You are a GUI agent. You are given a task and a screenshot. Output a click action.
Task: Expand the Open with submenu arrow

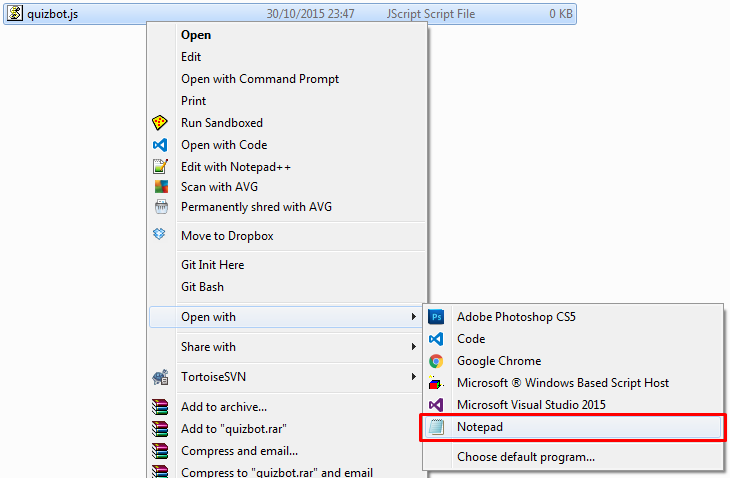pyautogui.click(x=413, y=317)
